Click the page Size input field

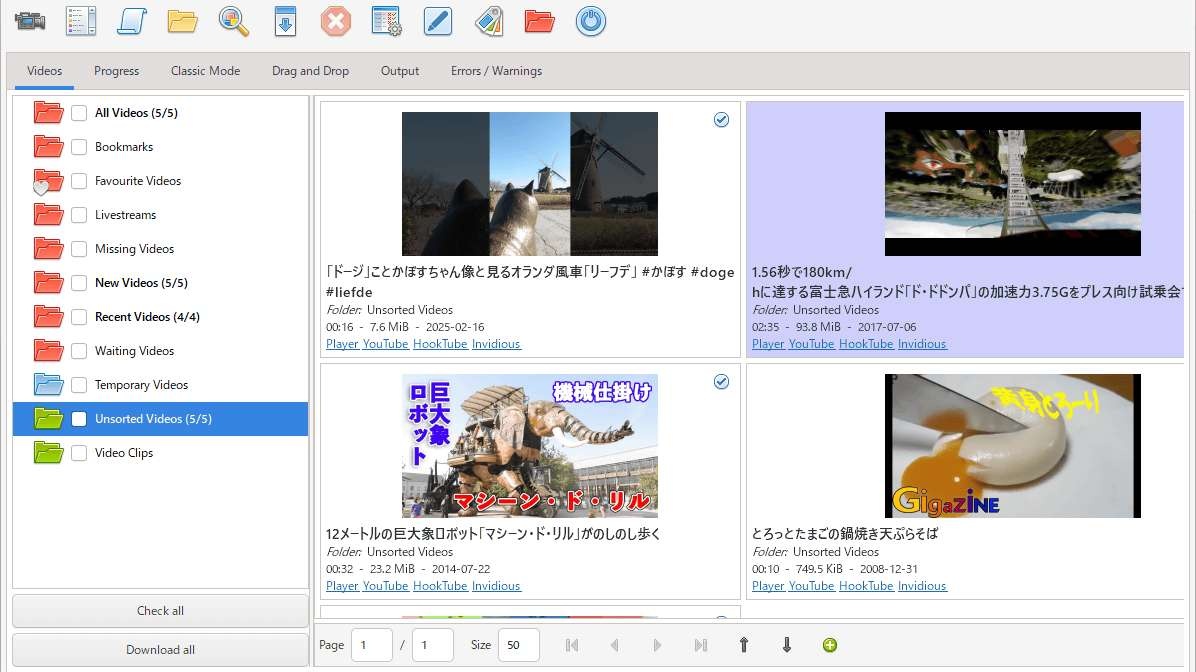tap(518, 645)
